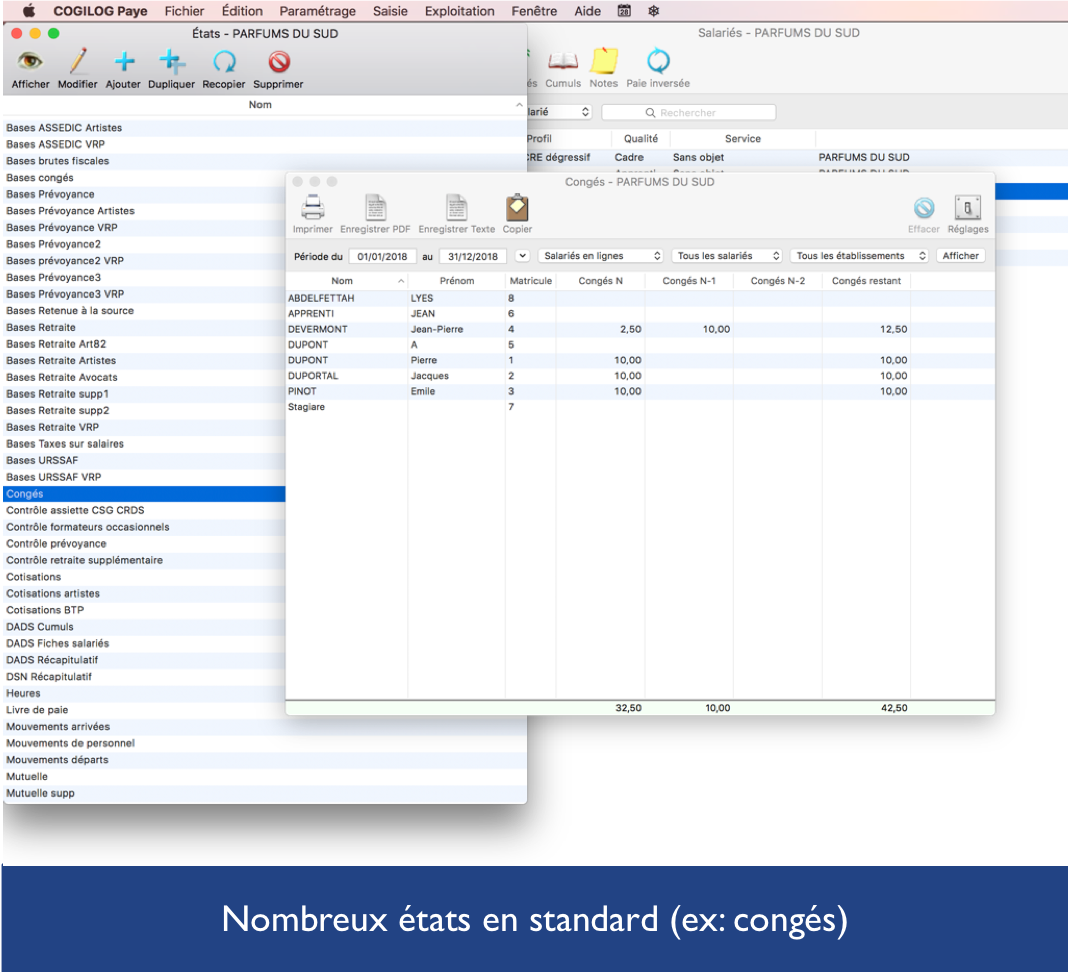Select the Stagiare row in Congés table
The height and width of the screenshot is (972, 1068).
[x=640, y=407]
